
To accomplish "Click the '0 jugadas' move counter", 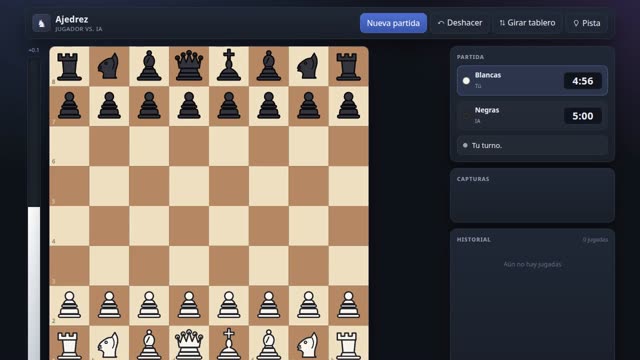I will pos(595,240).
